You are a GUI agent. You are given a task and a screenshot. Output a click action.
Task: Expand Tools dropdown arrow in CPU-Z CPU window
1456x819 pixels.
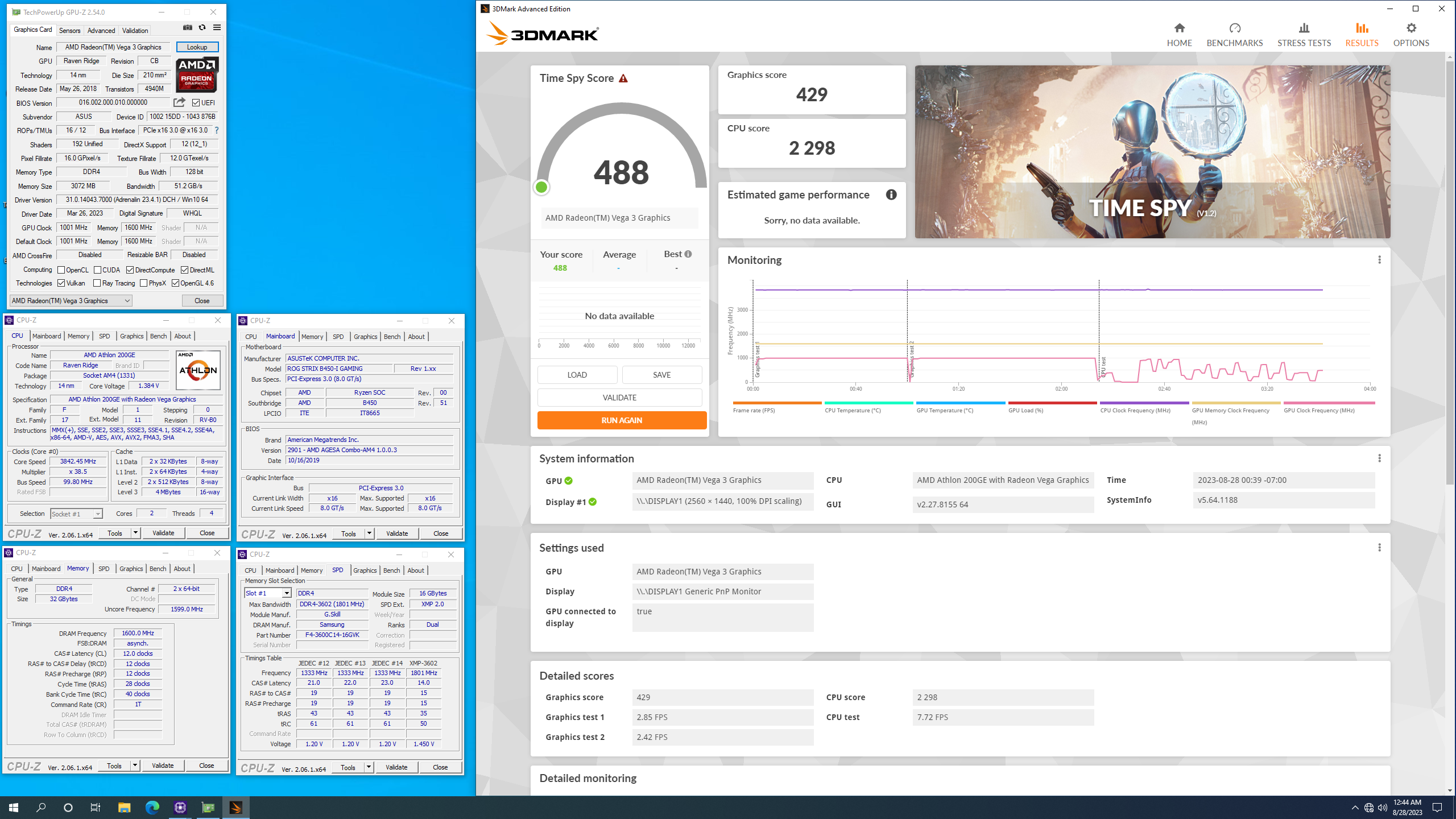point(135,533)
